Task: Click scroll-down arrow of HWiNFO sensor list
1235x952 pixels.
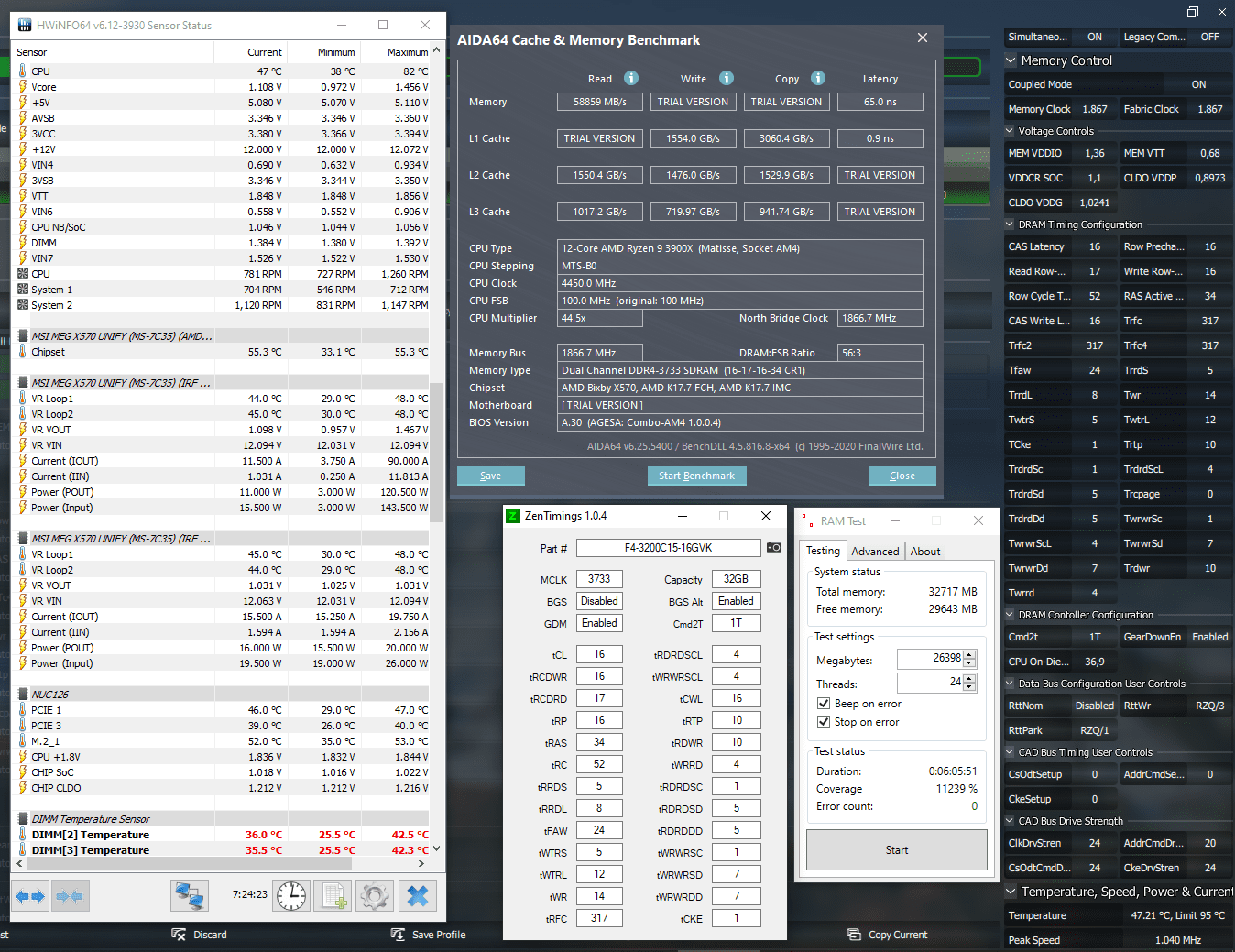Action: (x=437, y=848)
